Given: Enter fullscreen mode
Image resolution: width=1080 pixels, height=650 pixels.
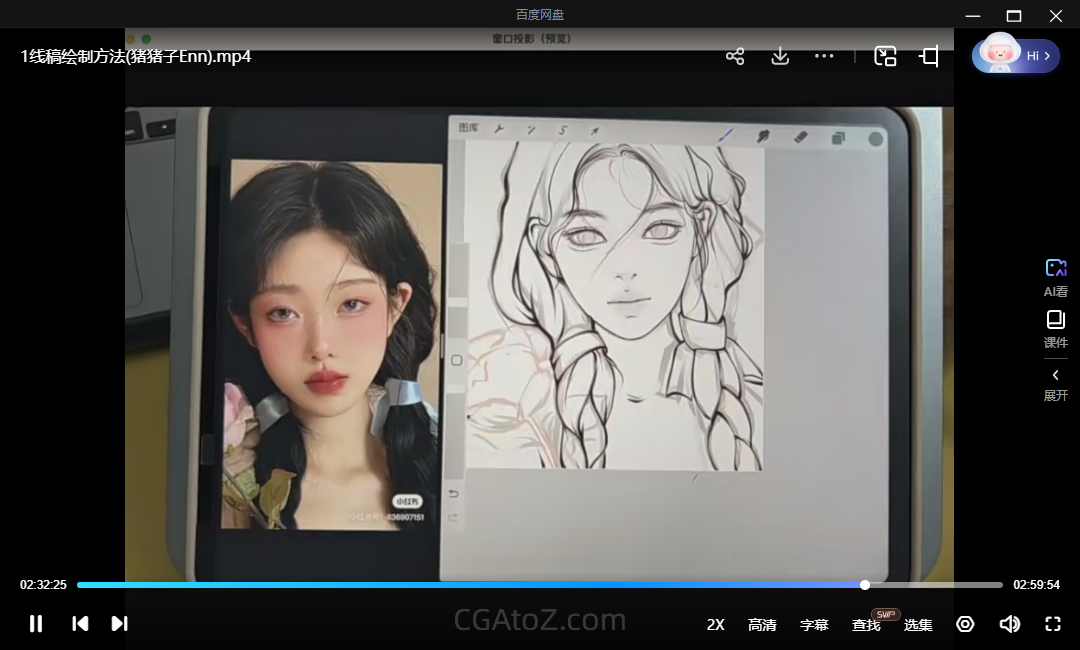Looking at the screenshot, I should [x=1052, y=624].
